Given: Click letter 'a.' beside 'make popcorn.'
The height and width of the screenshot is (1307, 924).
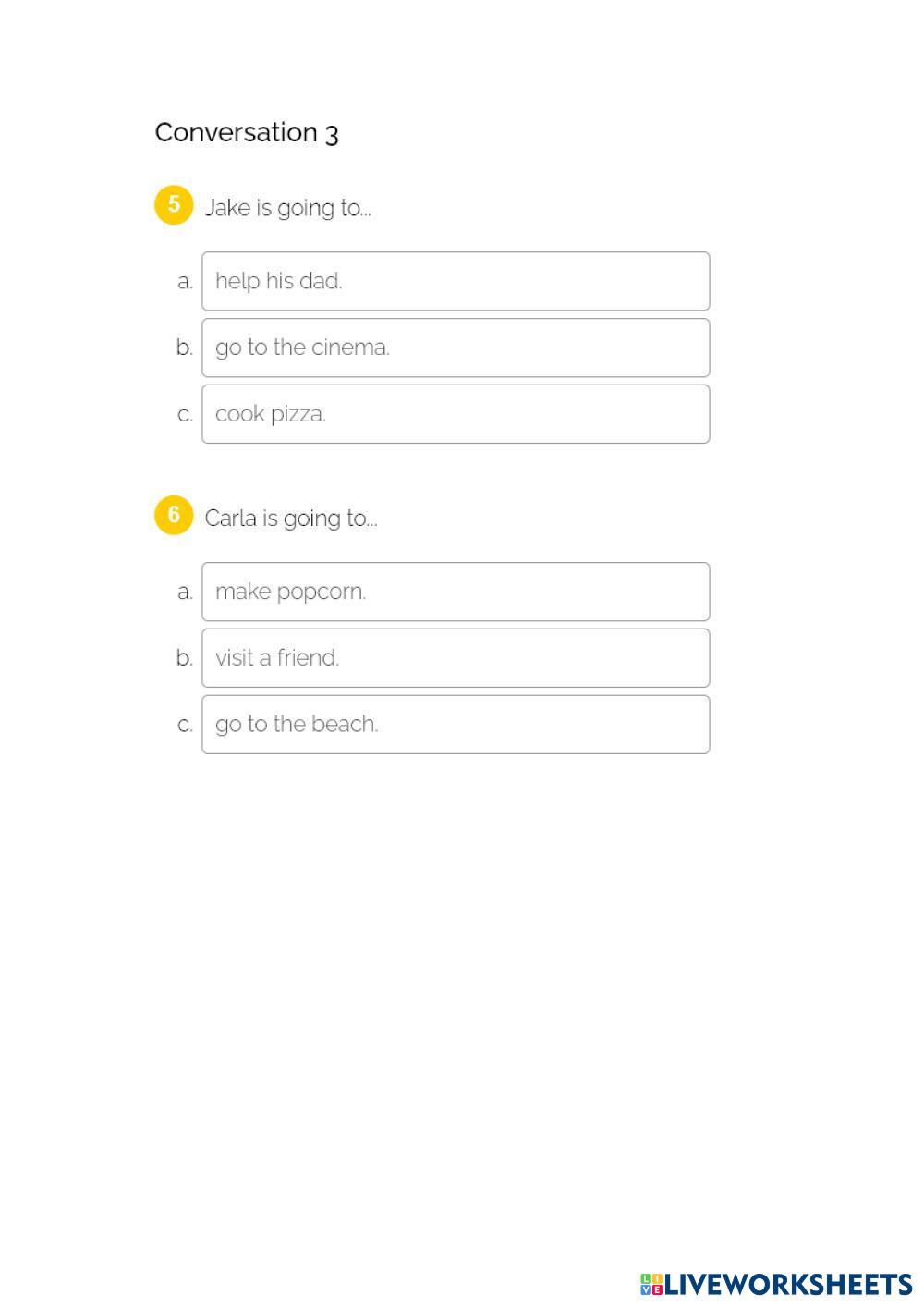Looking at the screenshot, I should [x=185, y=592].
